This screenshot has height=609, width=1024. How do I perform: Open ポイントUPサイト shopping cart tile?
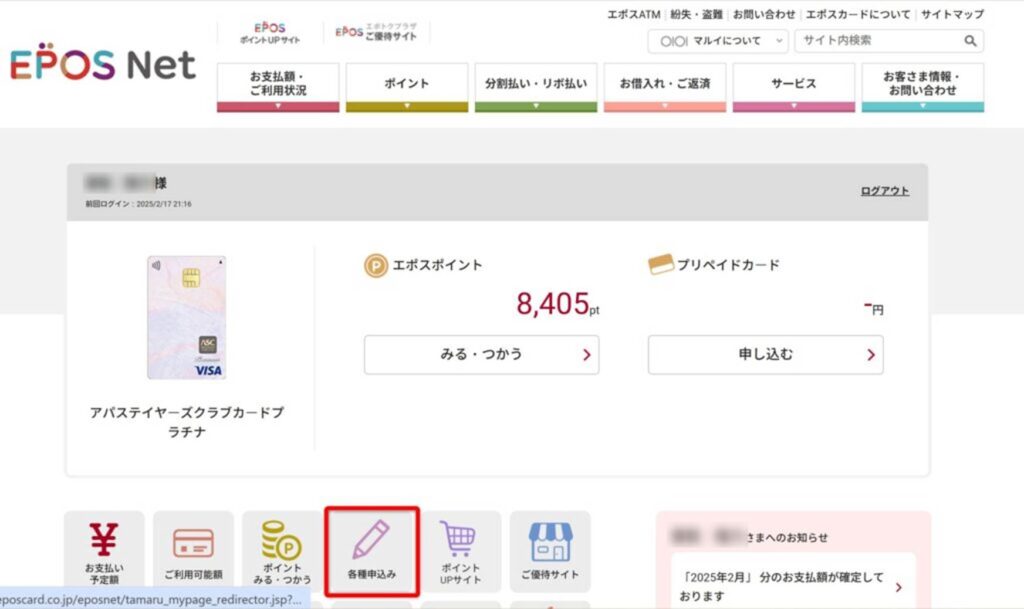460,552
